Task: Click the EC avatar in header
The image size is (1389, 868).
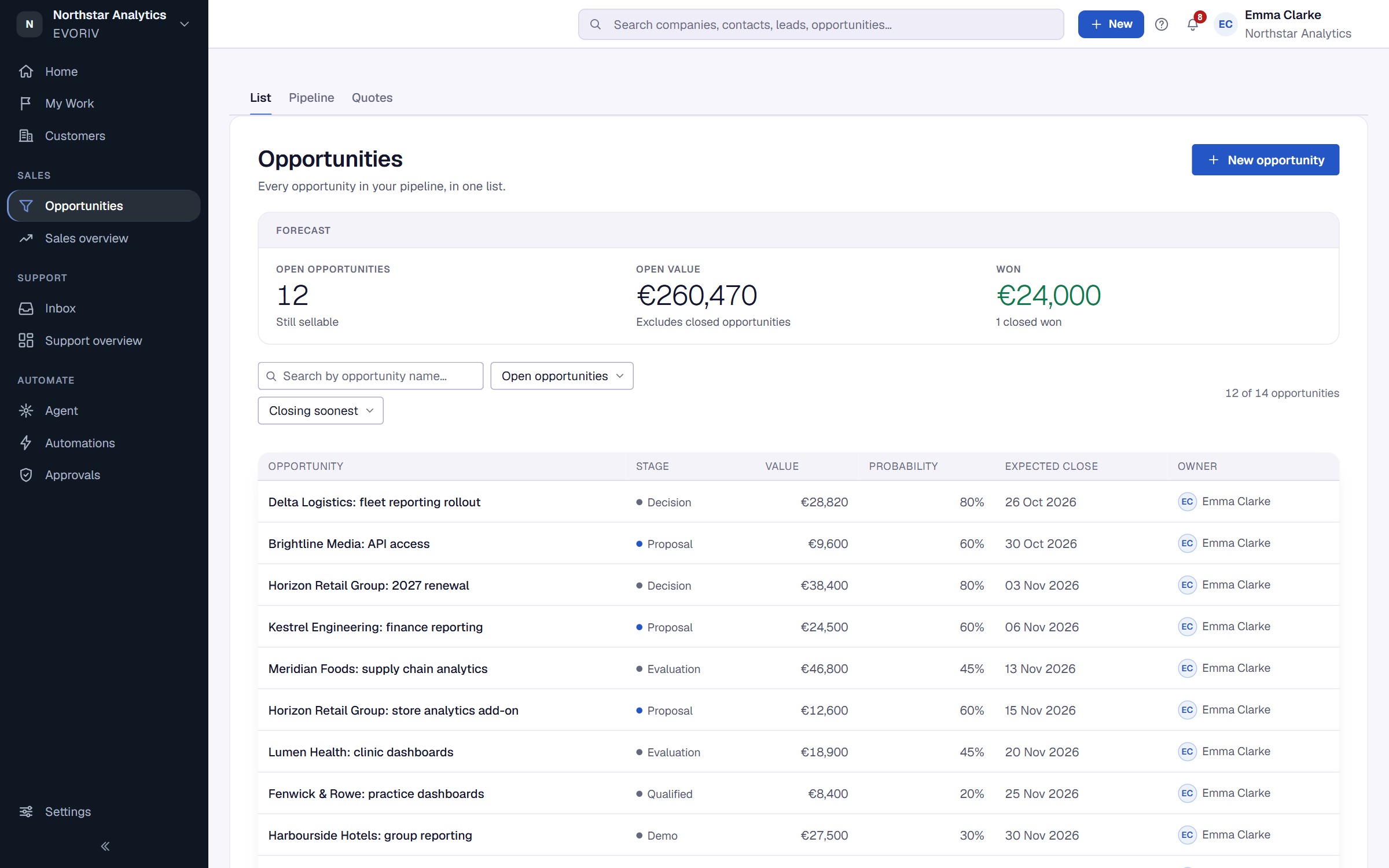Action: tap(1225, 24)
